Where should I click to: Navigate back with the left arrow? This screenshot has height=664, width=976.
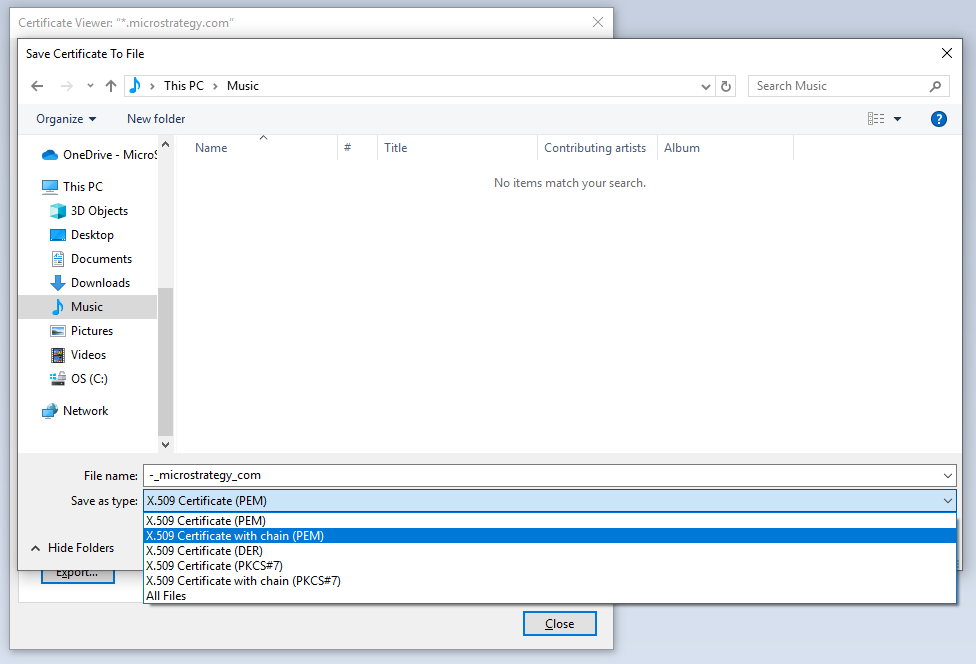(37, 86)
